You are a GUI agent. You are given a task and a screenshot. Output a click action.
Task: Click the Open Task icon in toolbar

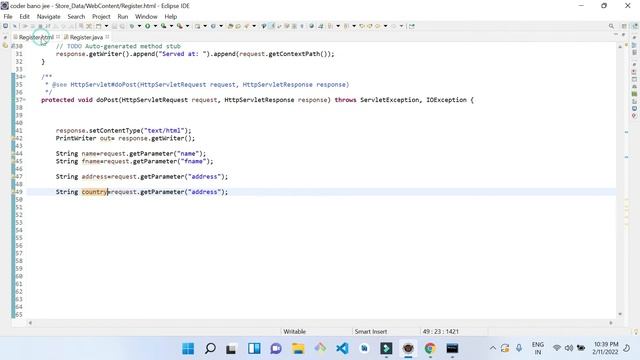point(238,26)
